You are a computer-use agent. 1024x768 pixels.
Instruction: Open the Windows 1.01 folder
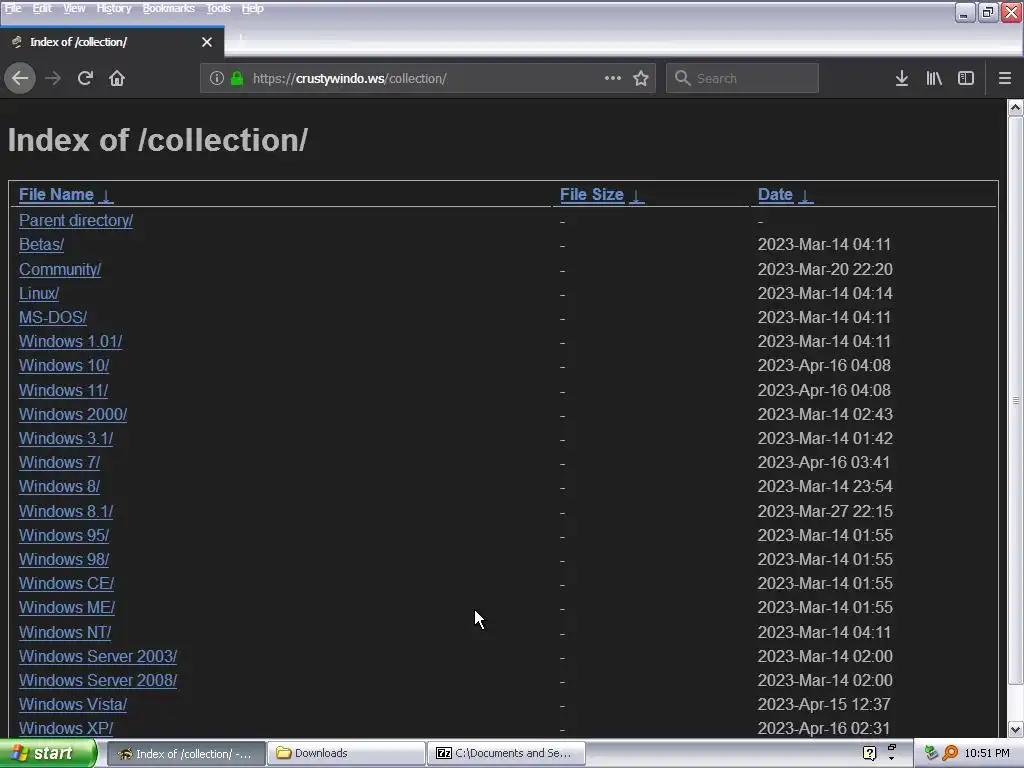(x=71, y=342)
